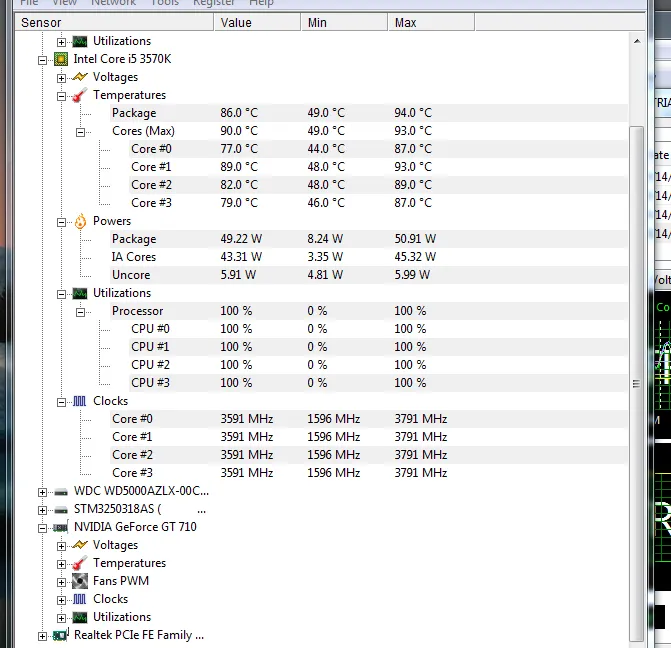Click the NVIDIA GeForce GT 710 card icon
671x648 pixels.
tap(60, 527)
